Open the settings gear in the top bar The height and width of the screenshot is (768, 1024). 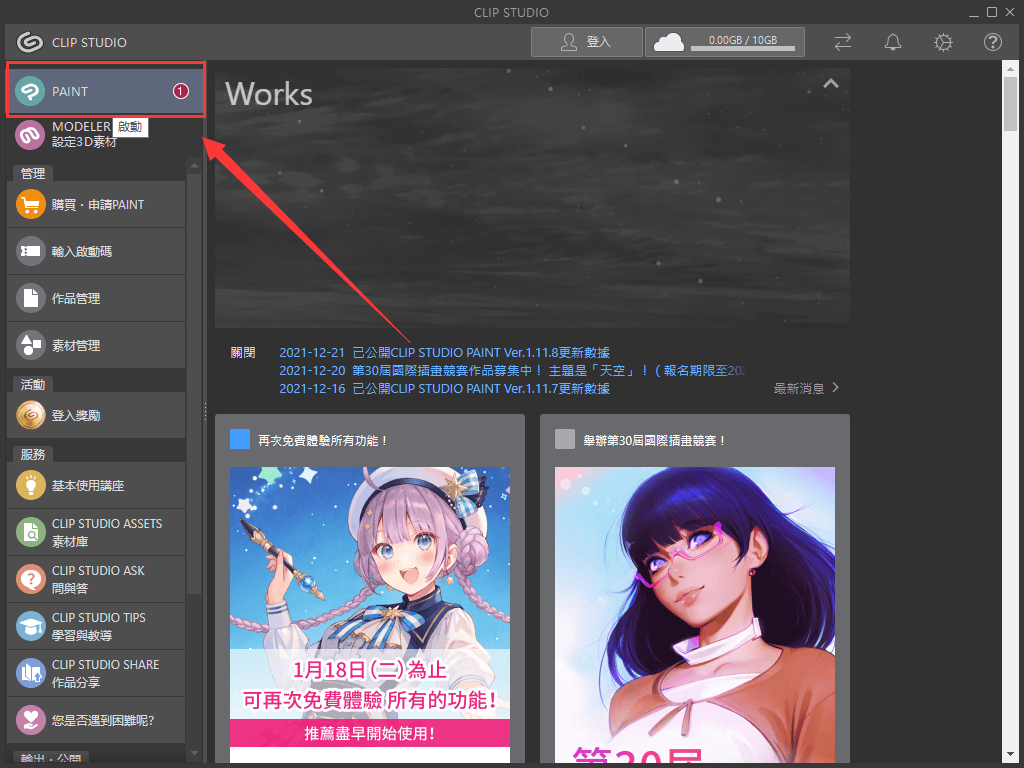(x=942, y=42)
